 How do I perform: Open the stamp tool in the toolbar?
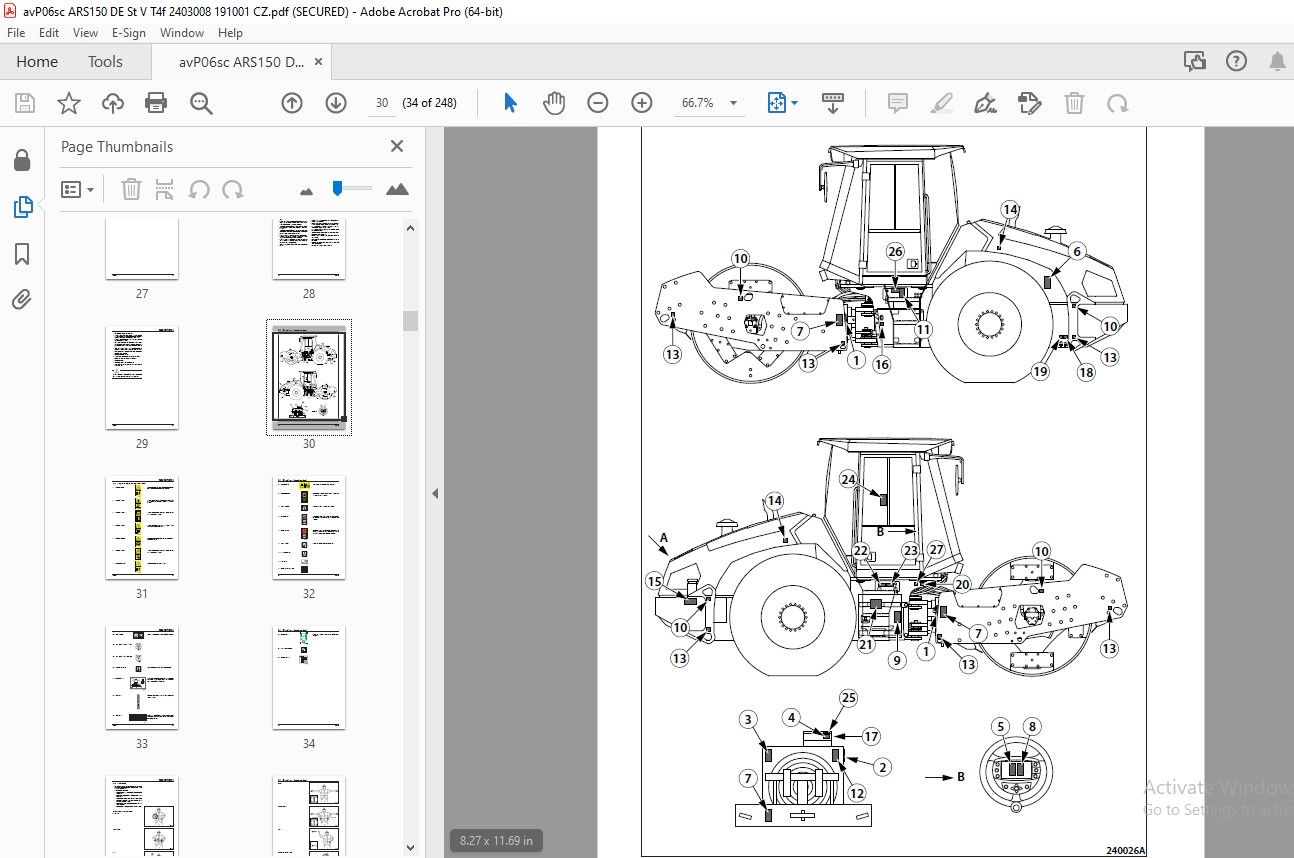1029,103
